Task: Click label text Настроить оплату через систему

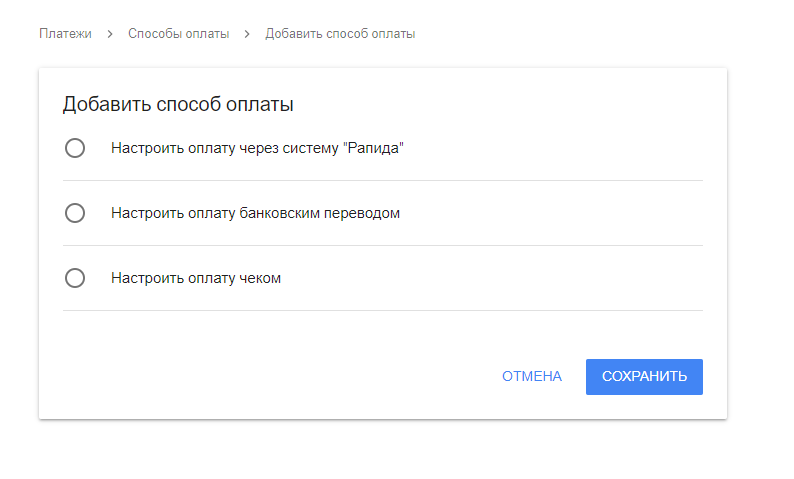Action: coord(225,148)
